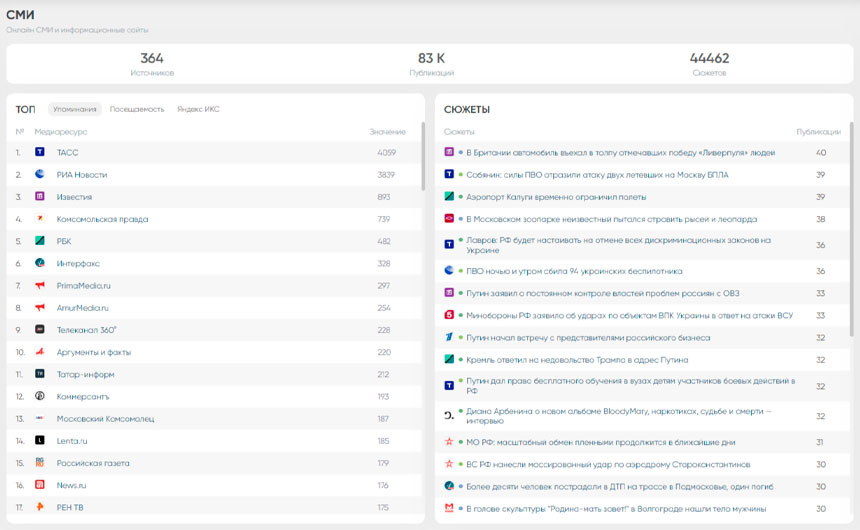The height and width of the screenshot is (530, 860).
Task: Click the Комсомольская правда logo icon
Action: coord(40,219)
